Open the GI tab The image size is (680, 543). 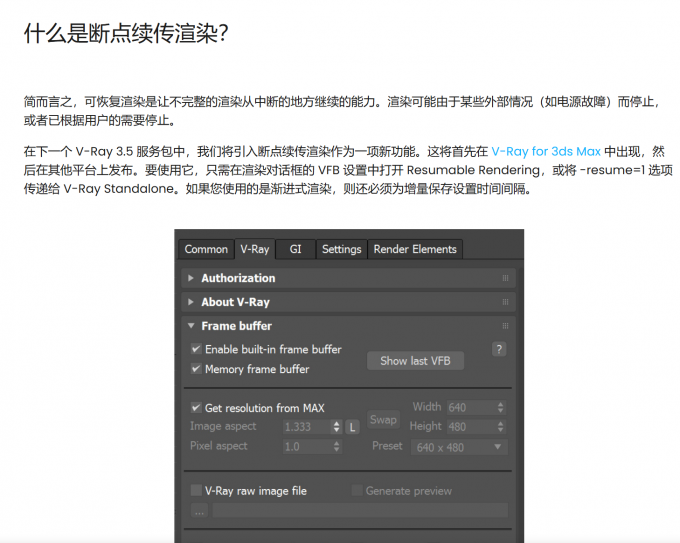tap(295, 249)
